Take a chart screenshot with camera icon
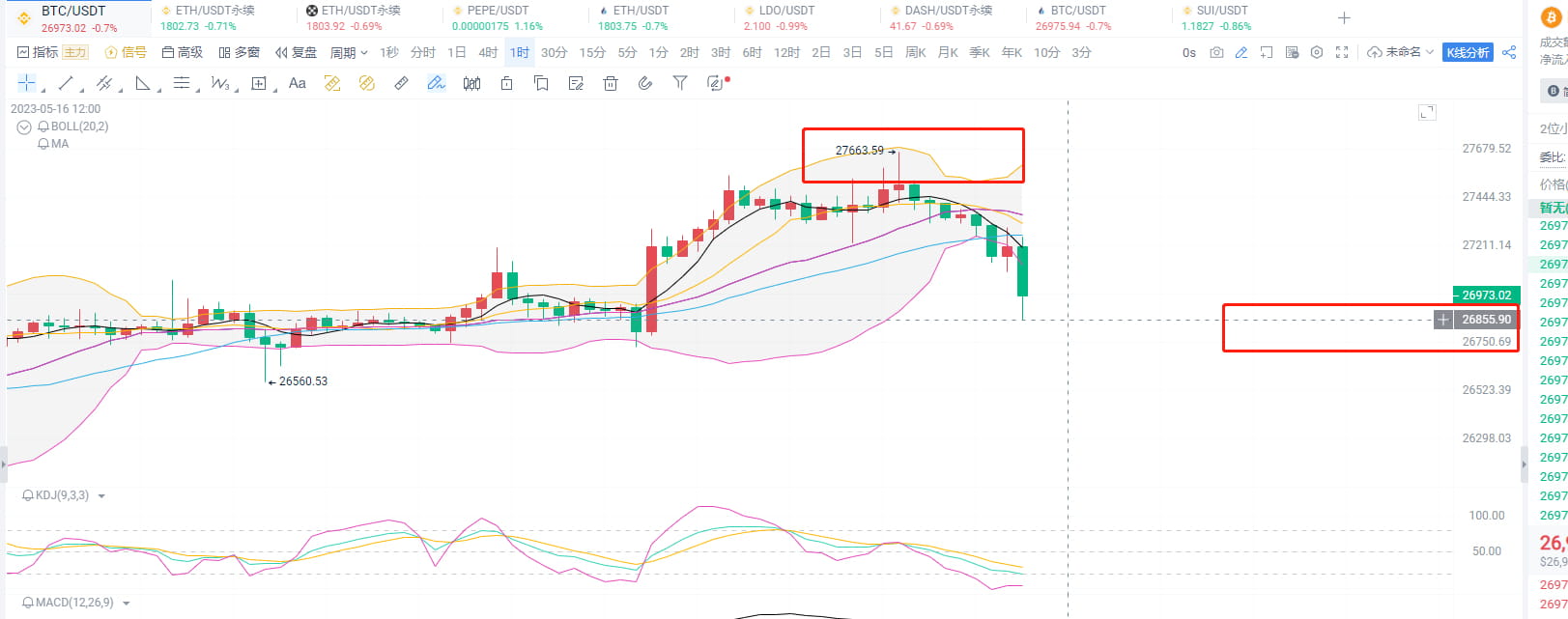 click(1216, 52)
